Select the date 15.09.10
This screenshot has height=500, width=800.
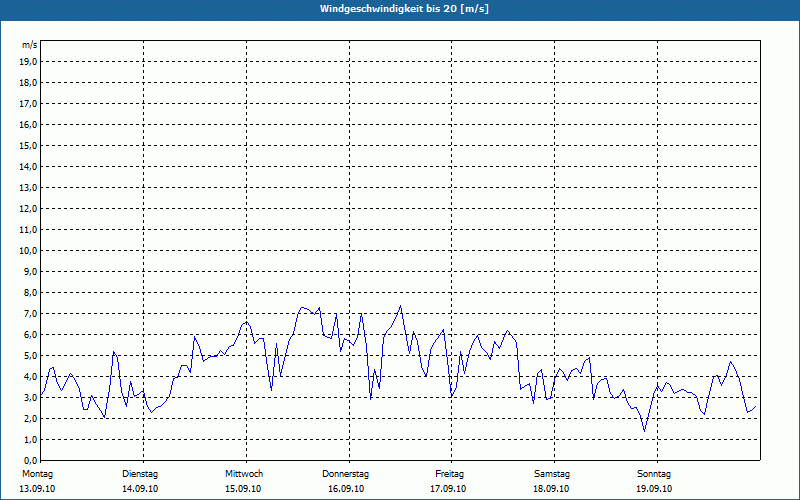click(x=243, y=489)
